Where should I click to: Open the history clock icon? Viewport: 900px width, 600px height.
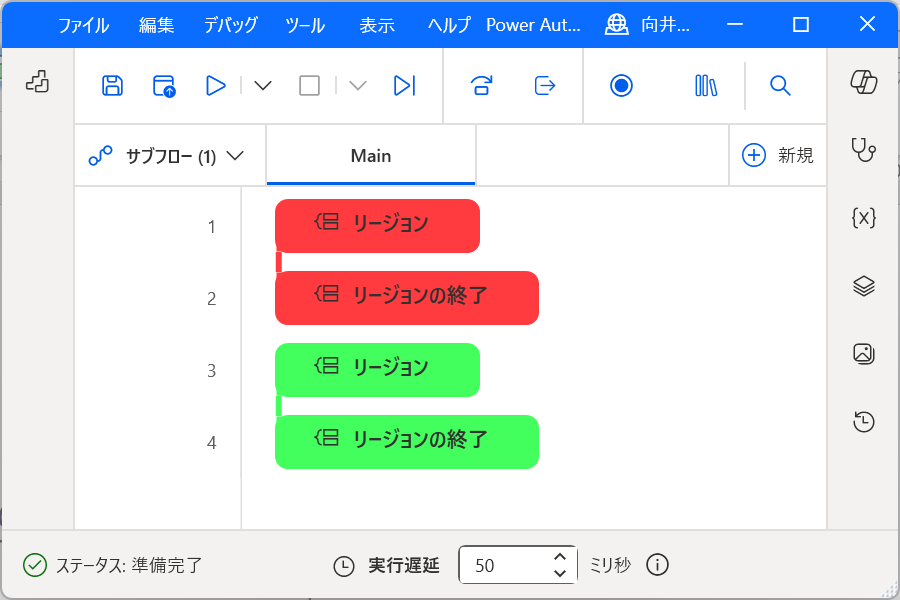point(864,421)
